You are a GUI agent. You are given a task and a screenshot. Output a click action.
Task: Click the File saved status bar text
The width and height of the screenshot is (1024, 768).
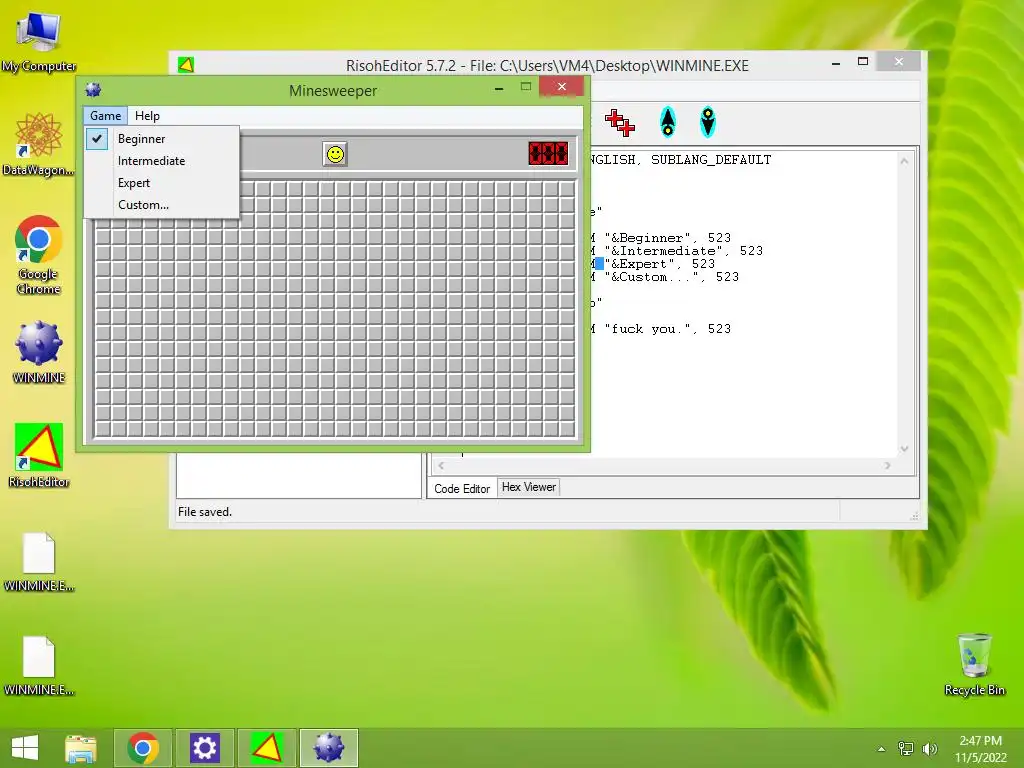pyautogui.click(x=204, y=512)
